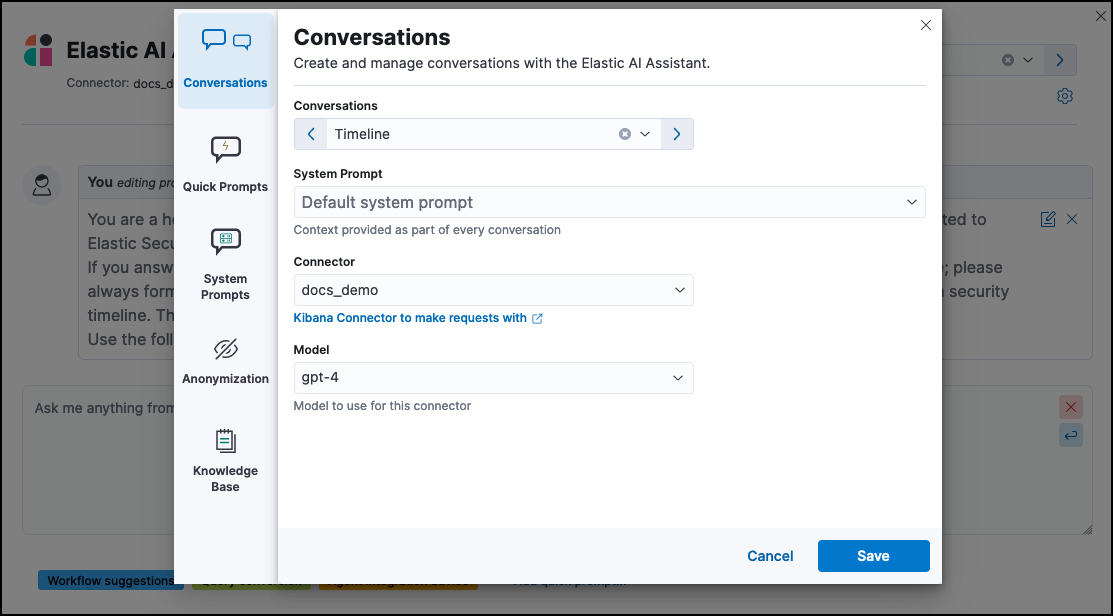Click the settings gear icon
This screenshot has width=1113, height=616.
click(1064, 95)
